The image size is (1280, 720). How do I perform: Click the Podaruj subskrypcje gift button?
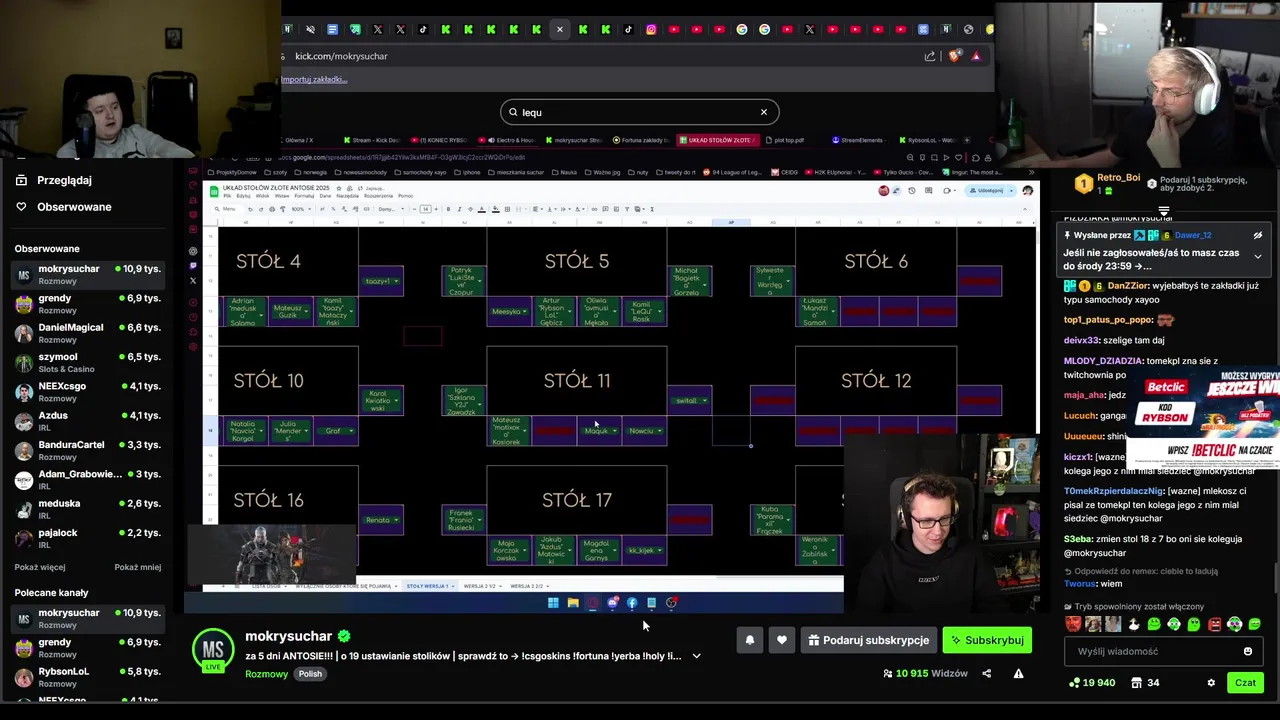coord(868,640)
